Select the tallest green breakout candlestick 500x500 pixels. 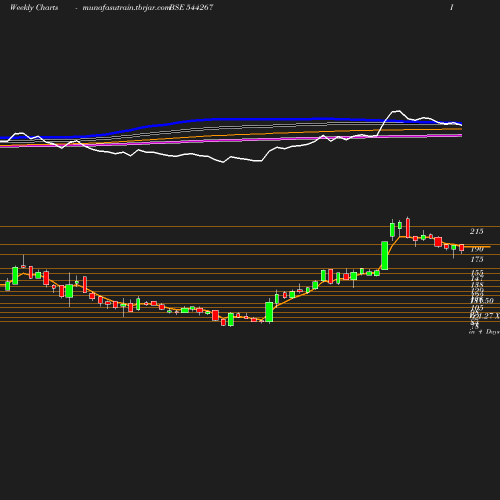385,255
